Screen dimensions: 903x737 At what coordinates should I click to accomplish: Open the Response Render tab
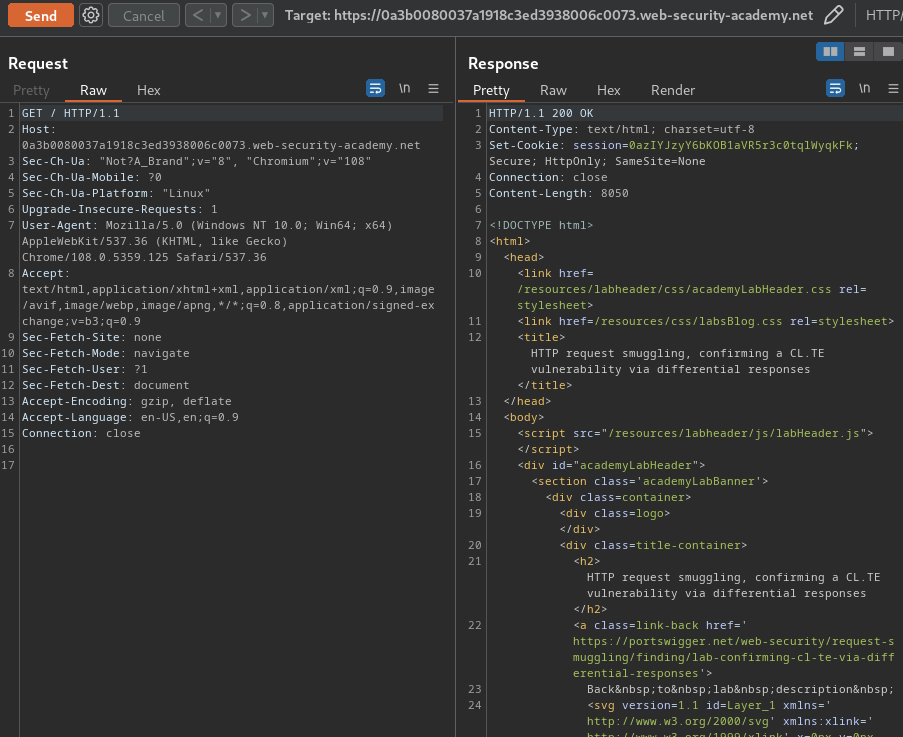pyautogui.click(x=673, y=90)
